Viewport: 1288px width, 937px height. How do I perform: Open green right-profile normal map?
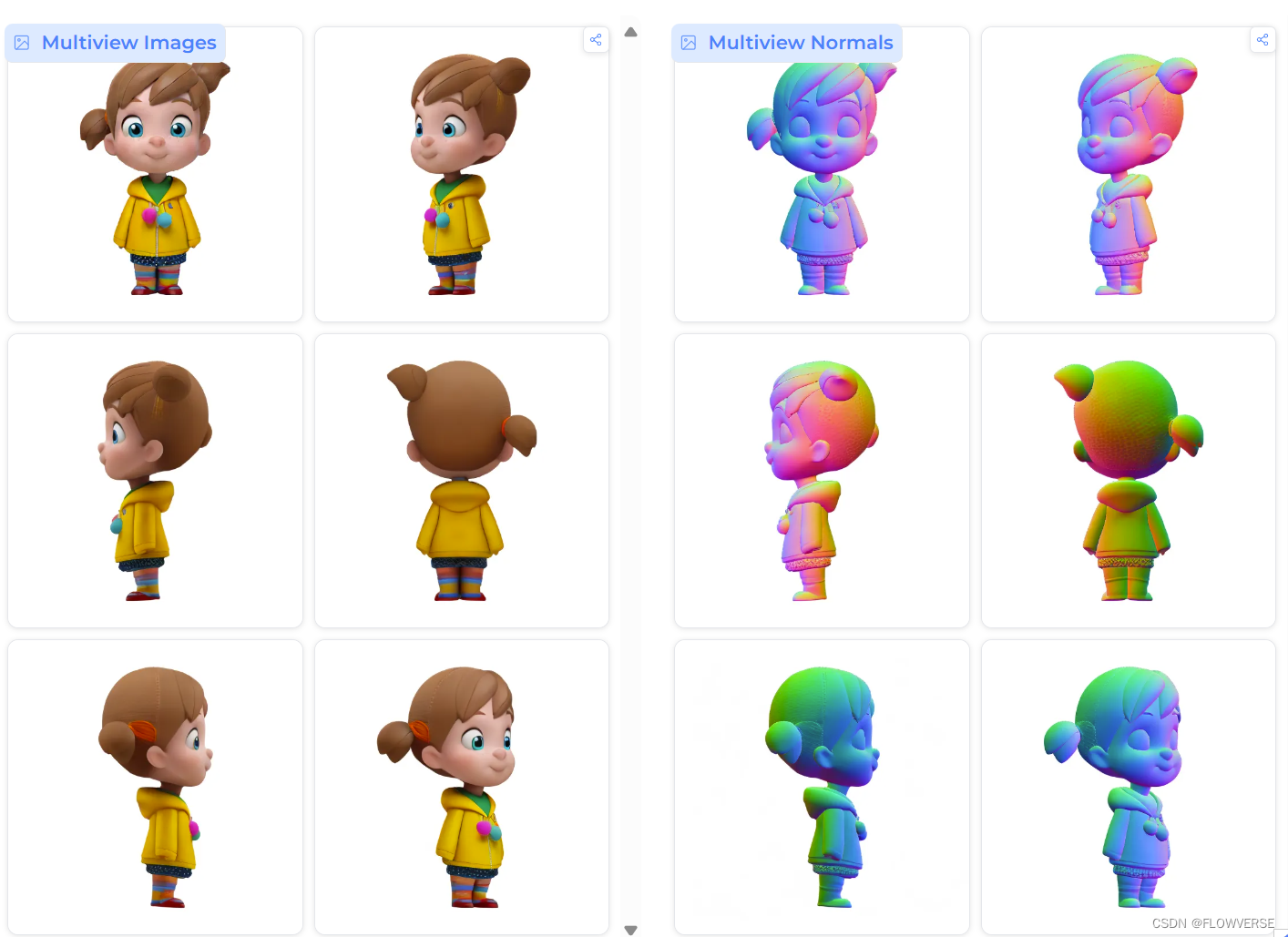[822, 787]
